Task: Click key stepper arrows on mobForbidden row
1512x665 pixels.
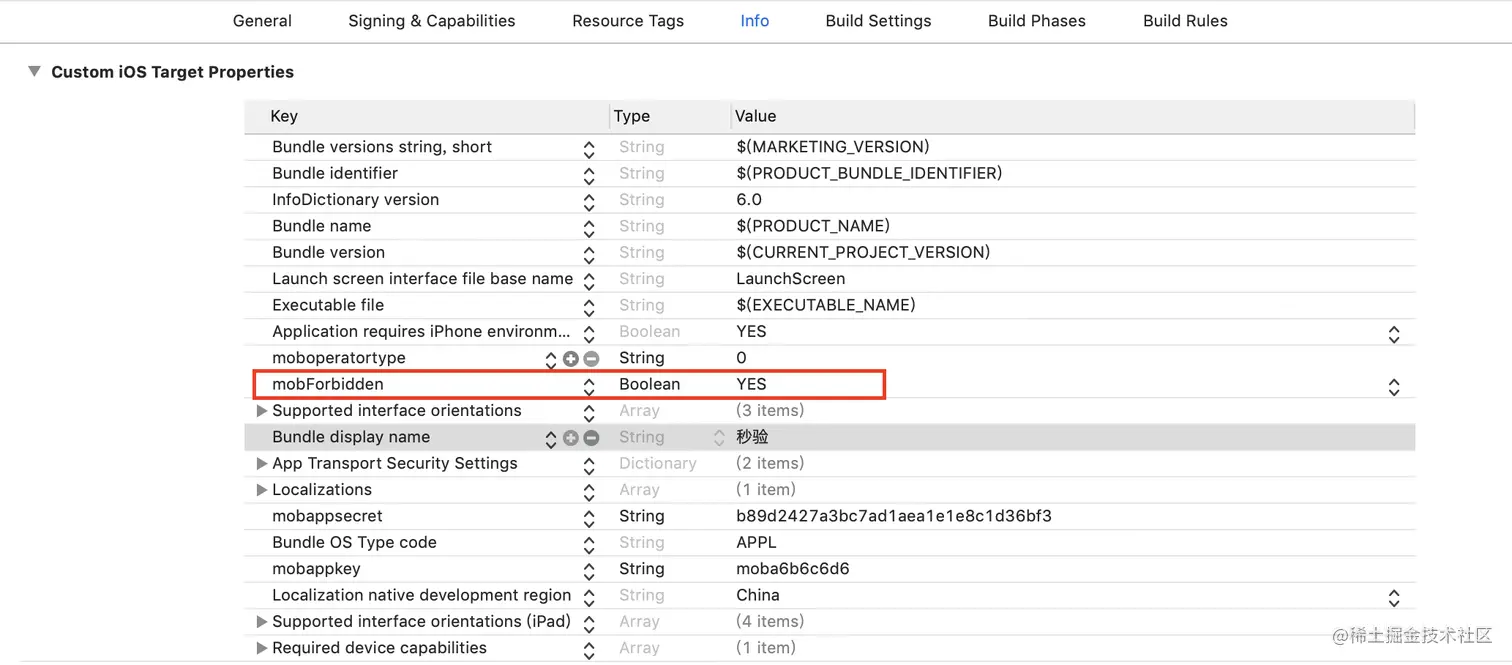Action: pyautogui.click(x=589, y=385)
